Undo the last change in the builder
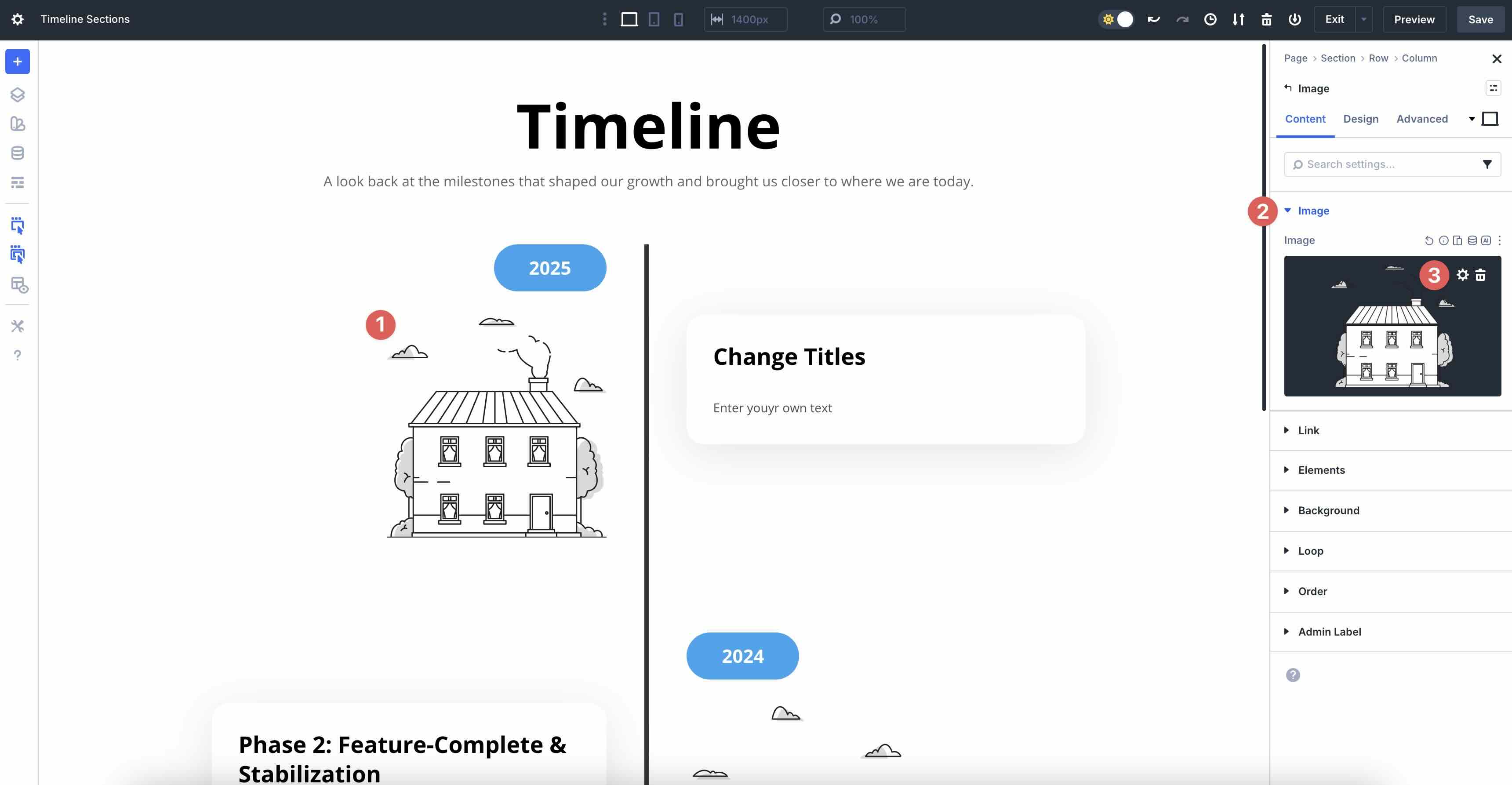 point(1153,19)
